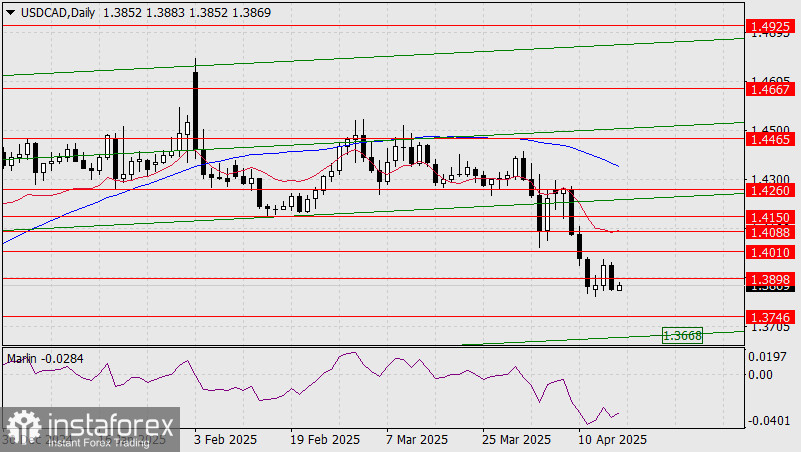This screenshot has height=452, width=801.
Task: Select the 19 Feb 2025 date label
Action: (325, 440)
